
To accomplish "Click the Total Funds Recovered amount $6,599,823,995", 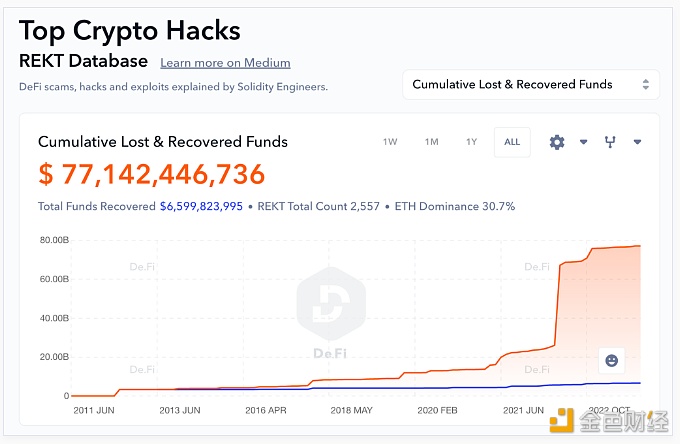I will click(201, 206).
